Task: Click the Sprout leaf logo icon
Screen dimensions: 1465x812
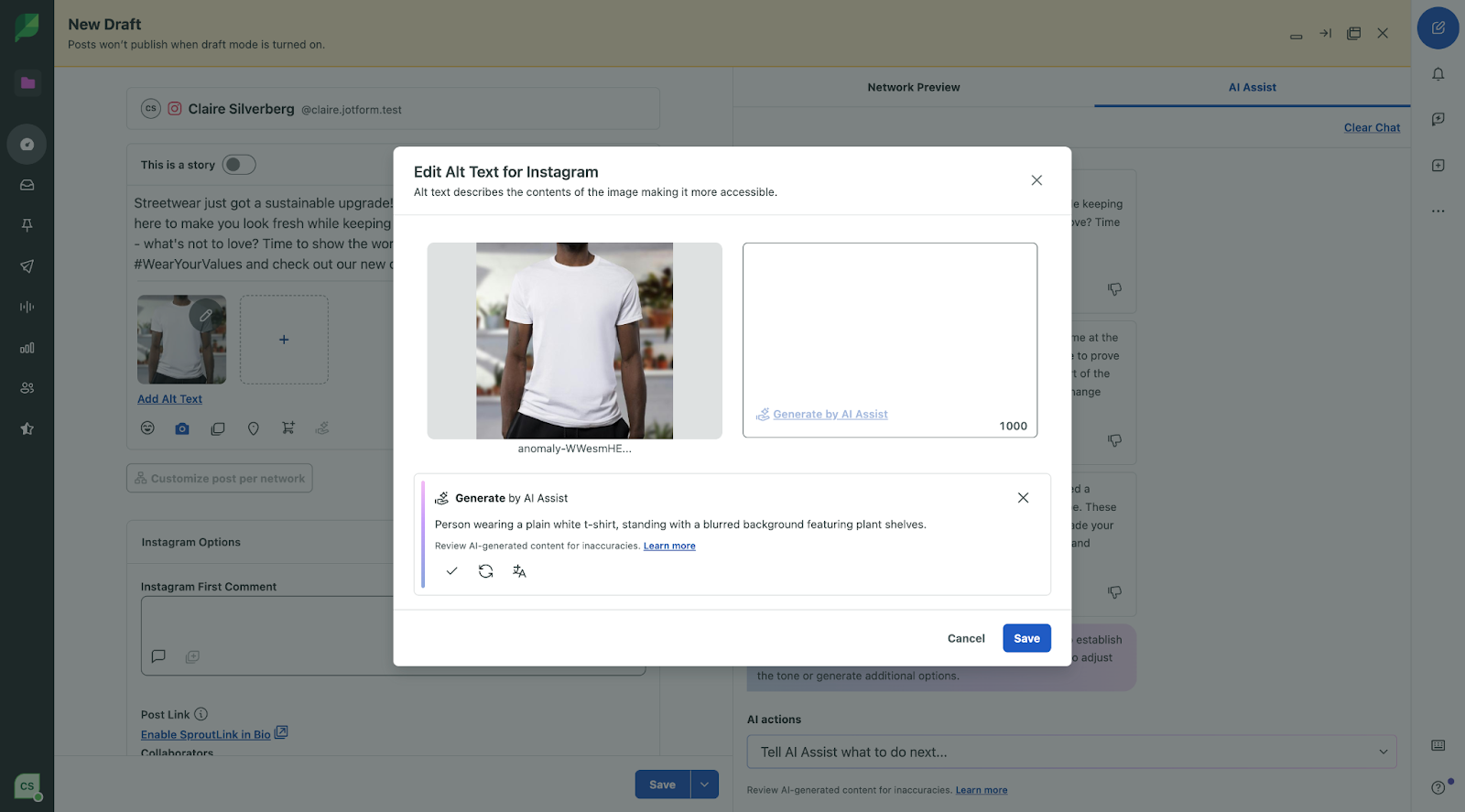Action: click(27, 27)
